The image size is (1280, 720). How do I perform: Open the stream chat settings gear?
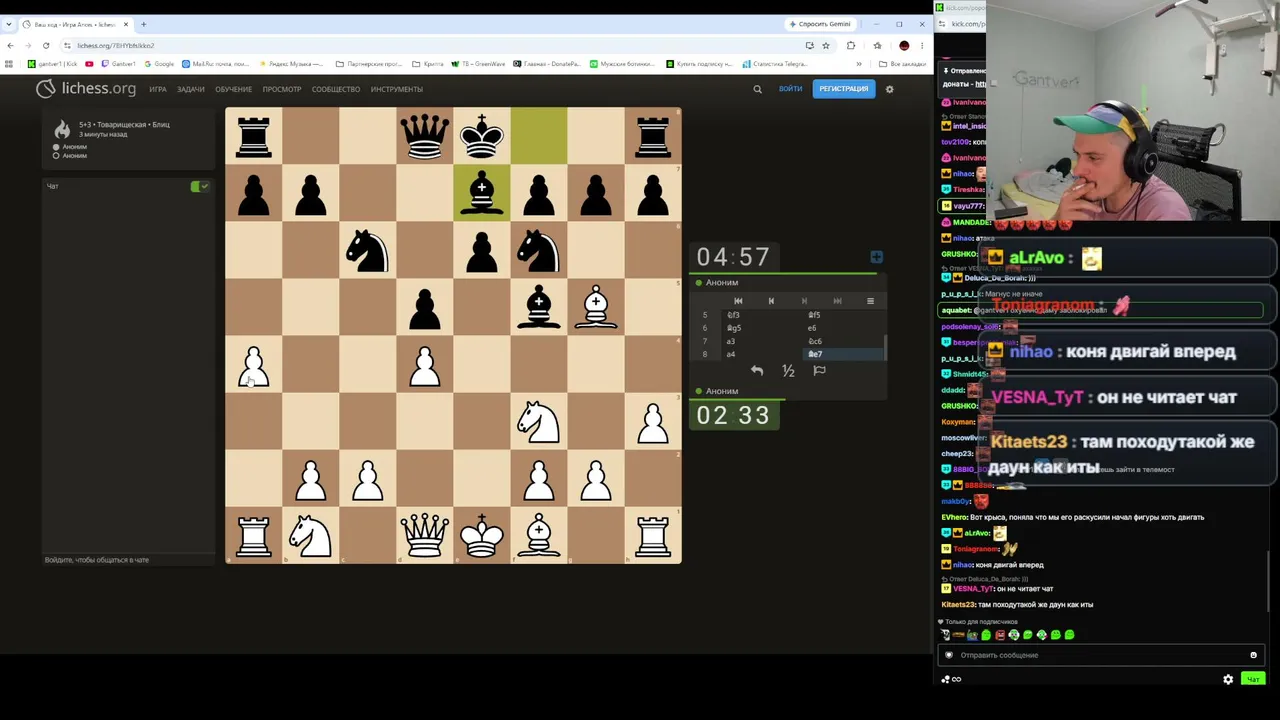tap(1228, 679)
